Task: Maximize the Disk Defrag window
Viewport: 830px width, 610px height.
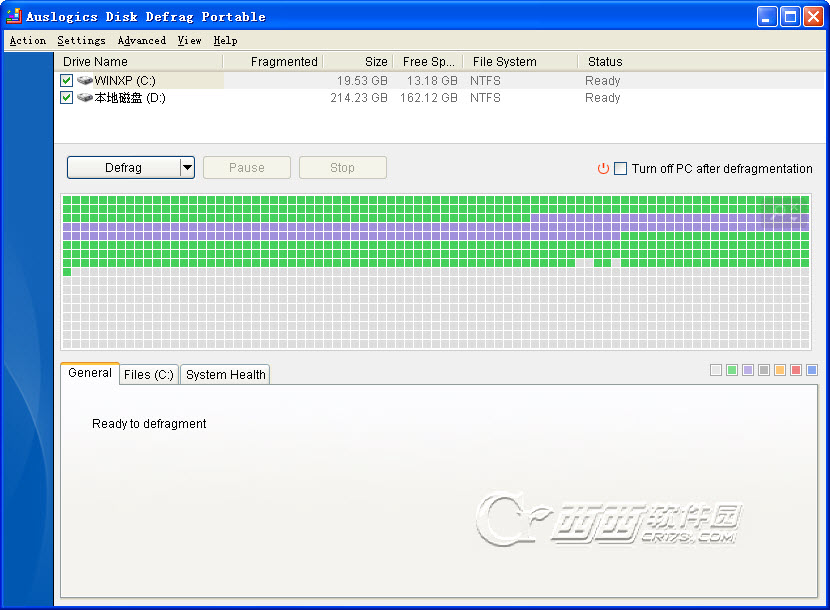Action: pos(790,17)
